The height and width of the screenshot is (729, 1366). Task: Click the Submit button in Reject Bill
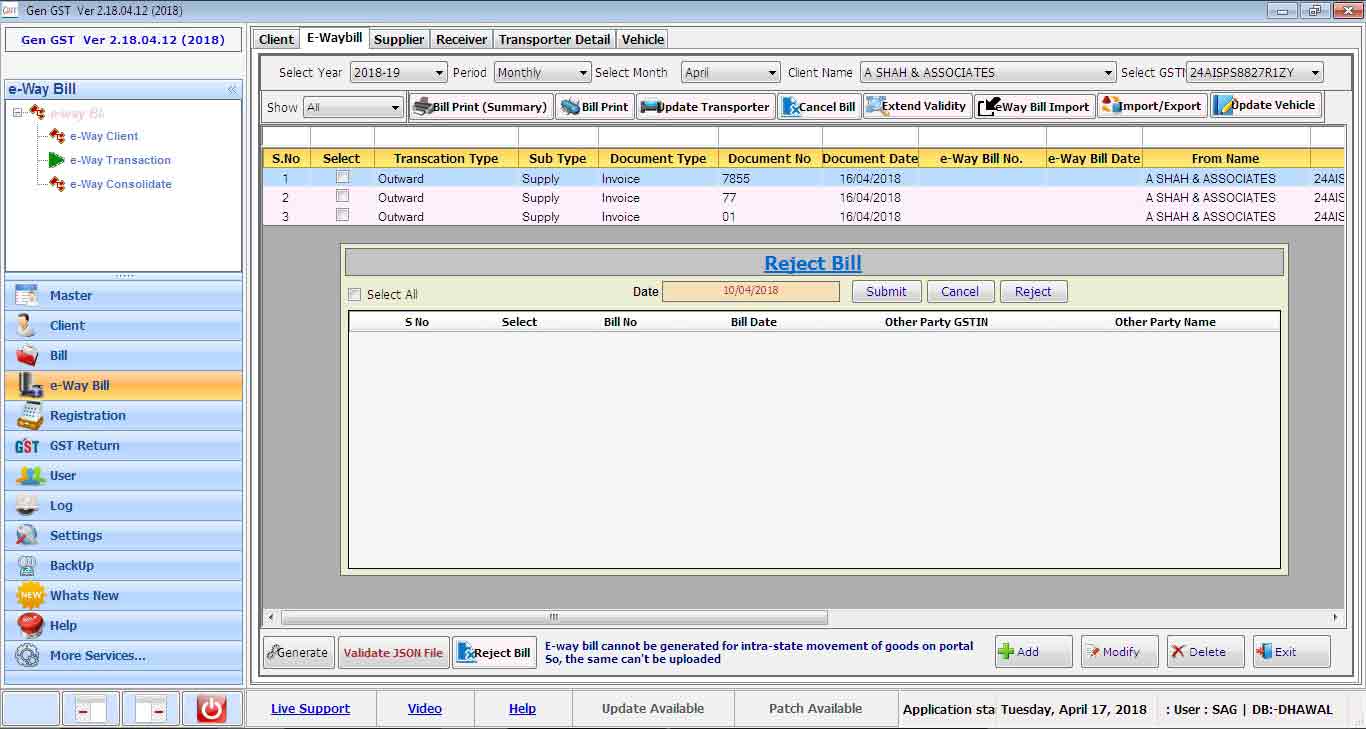pyautogui.click(x=886, y=291)
